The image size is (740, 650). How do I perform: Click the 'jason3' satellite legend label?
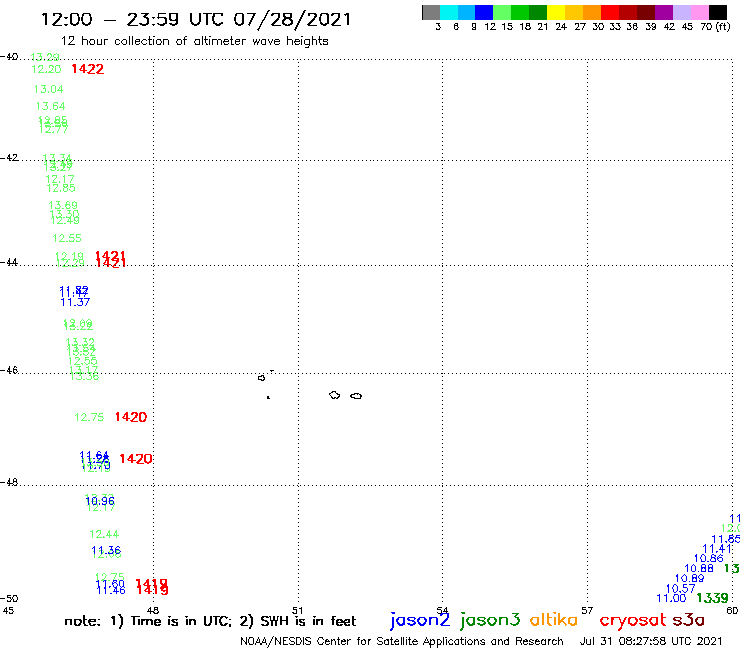(x=489, y=621)
